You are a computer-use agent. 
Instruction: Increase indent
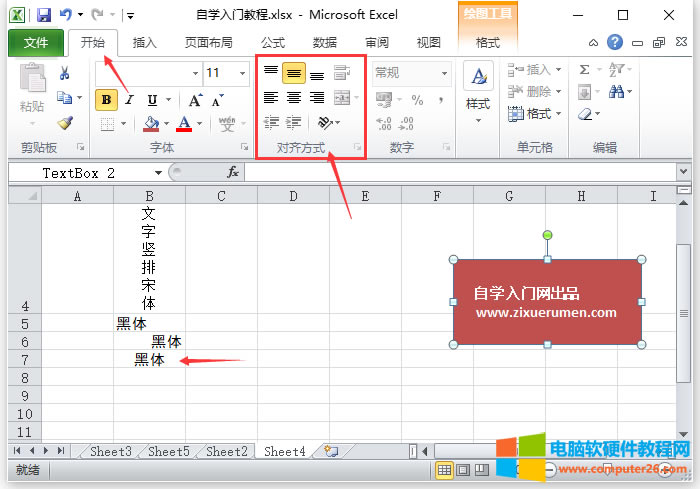click(x=294, y=122)
